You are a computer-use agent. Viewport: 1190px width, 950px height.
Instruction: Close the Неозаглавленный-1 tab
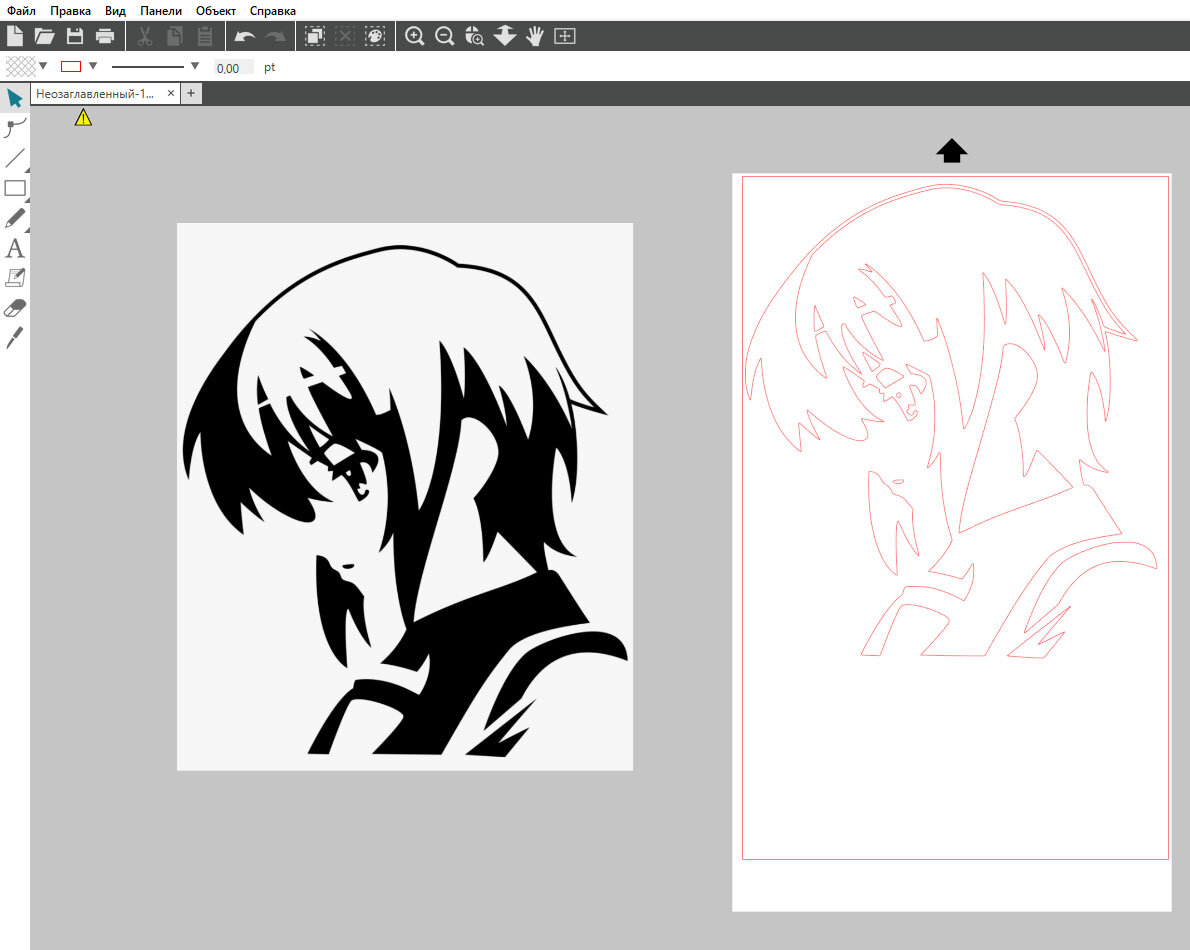tap(171, 93)
